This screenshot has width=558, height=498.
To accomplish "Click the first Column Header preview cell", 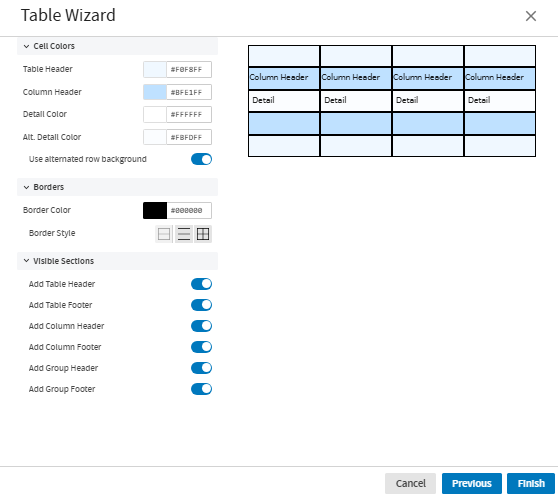I will click(x=284, y=78).
